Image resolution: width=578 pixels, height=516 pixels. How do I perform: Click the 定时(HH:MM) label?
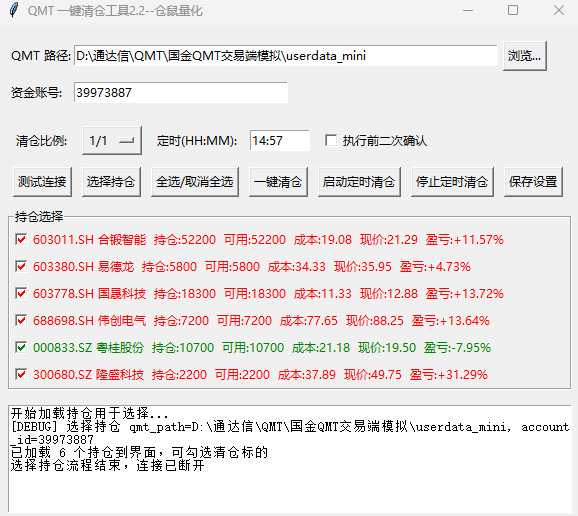point(197,141)
